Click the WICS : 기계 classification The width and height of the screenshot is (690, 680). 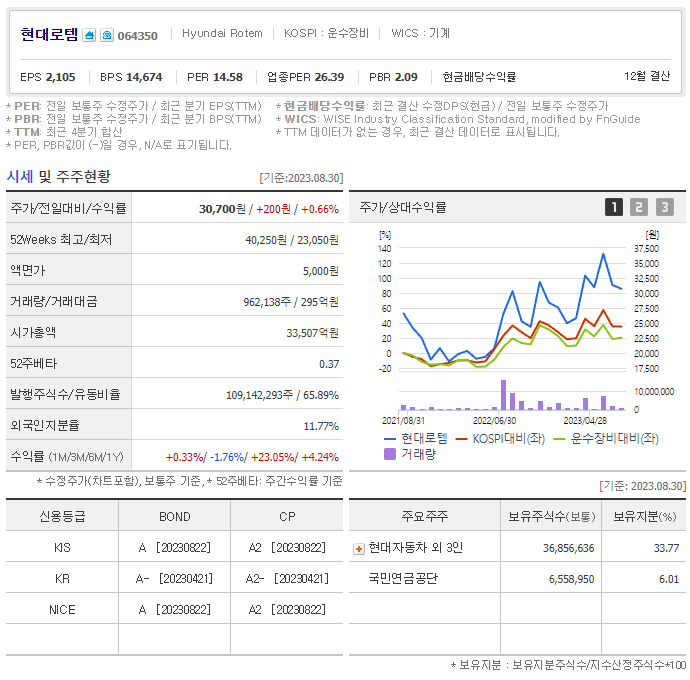(420, 33)
